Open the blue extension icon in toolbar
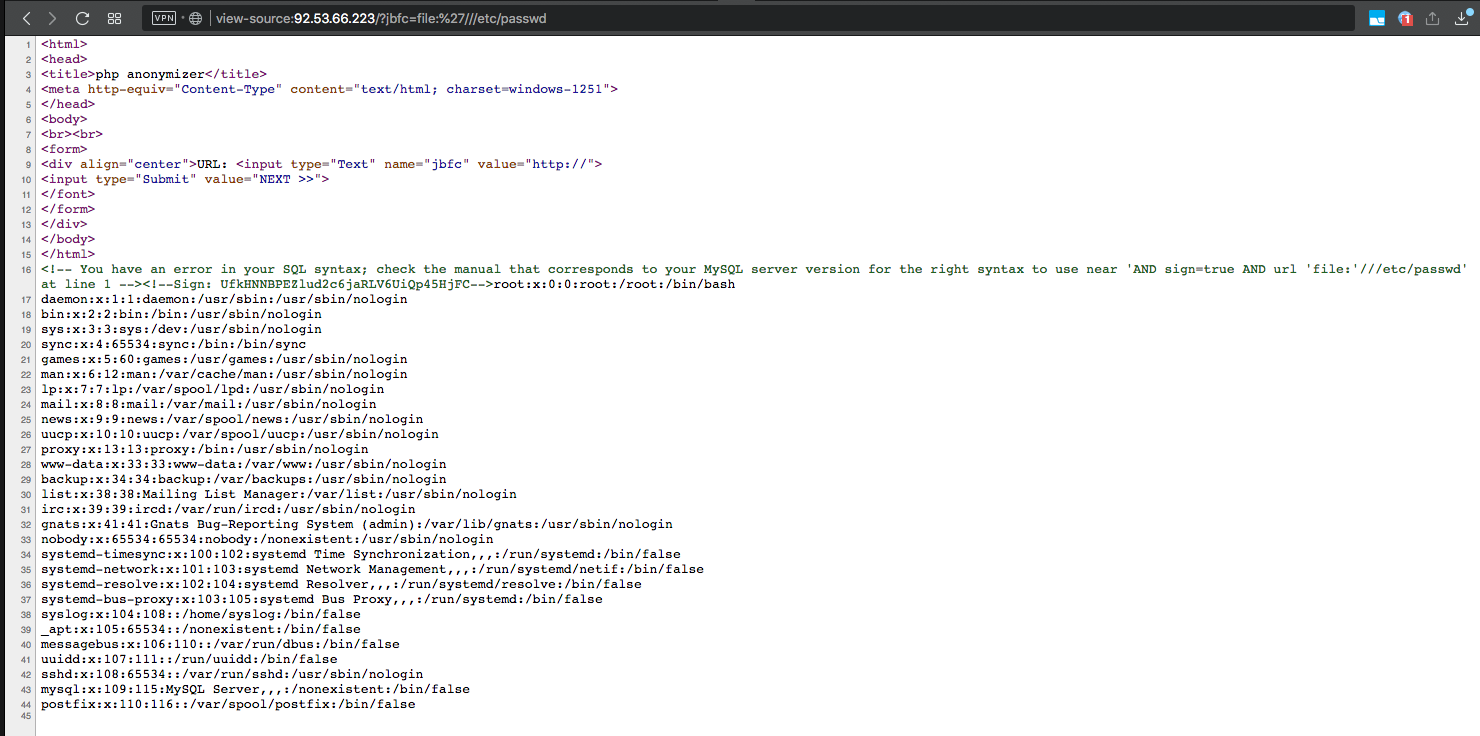 [x=1376, y=18]
